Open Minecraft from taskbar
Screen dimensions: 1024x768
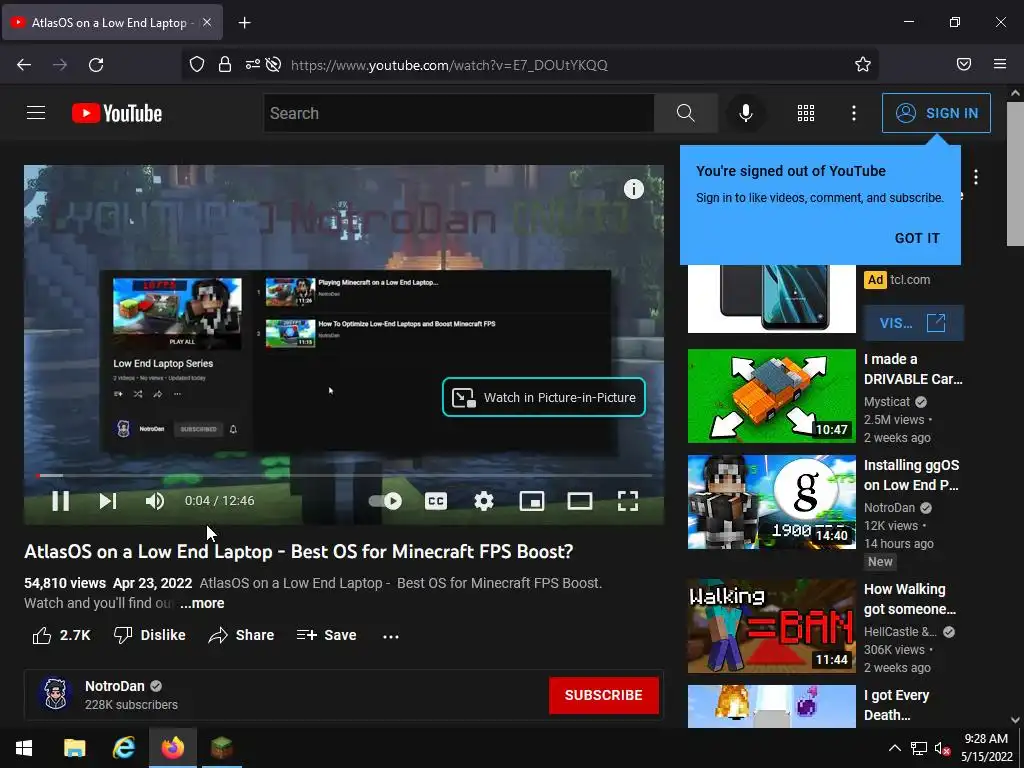tap(222, 748)
